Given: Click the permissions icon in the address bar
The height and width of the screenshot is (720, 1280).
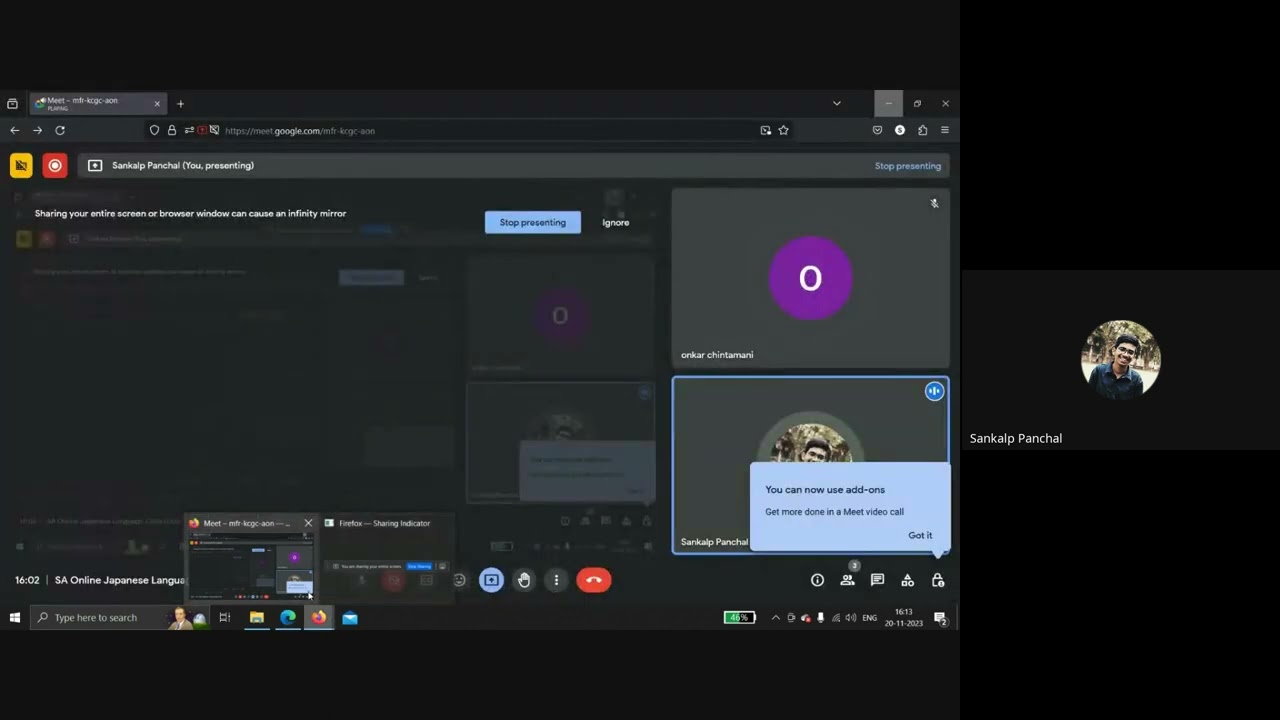Looking at the screenshot, I should tap(189, 130).
